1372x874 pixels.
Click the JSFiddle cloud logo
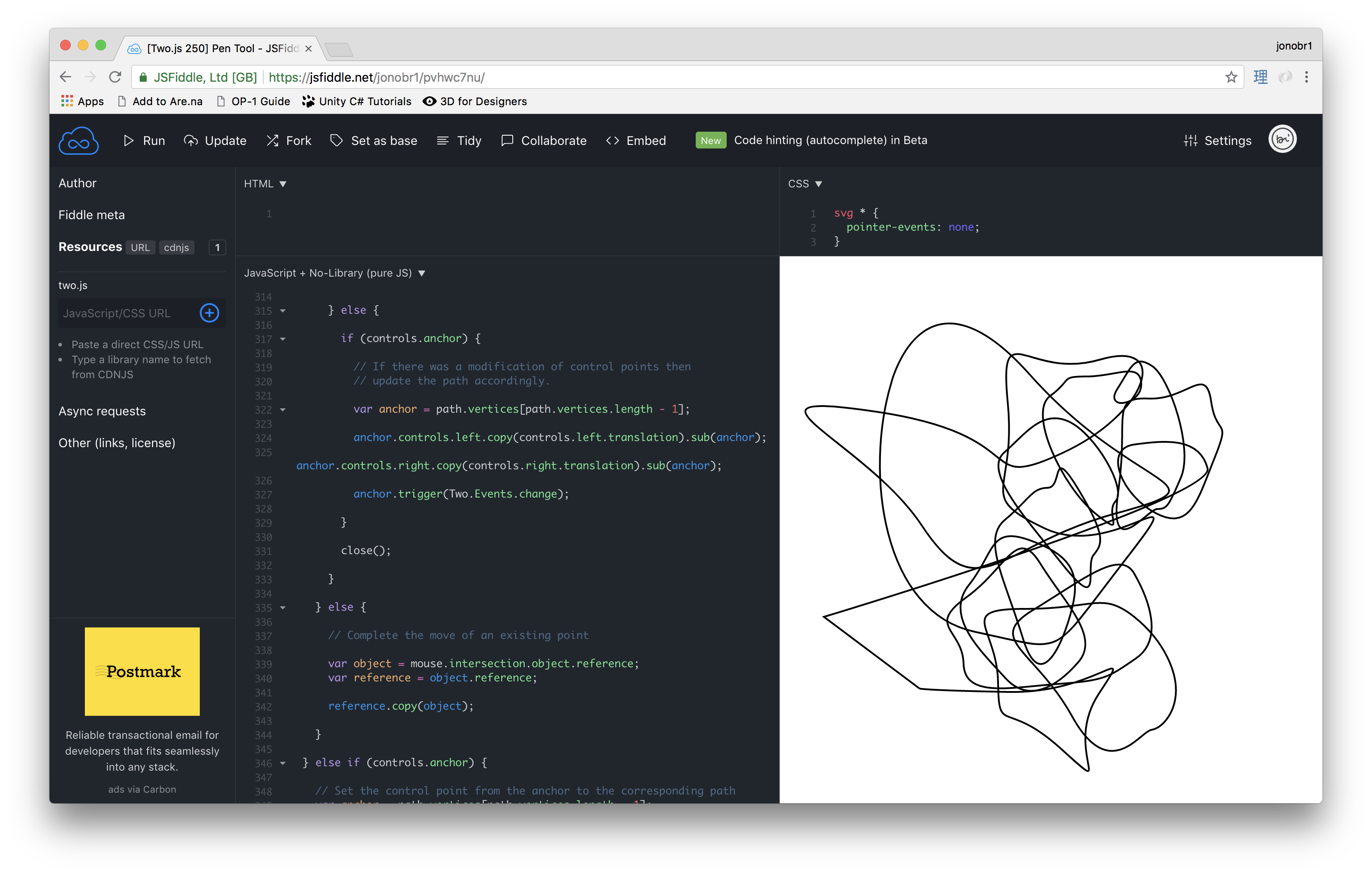click(x=78, y=141)
